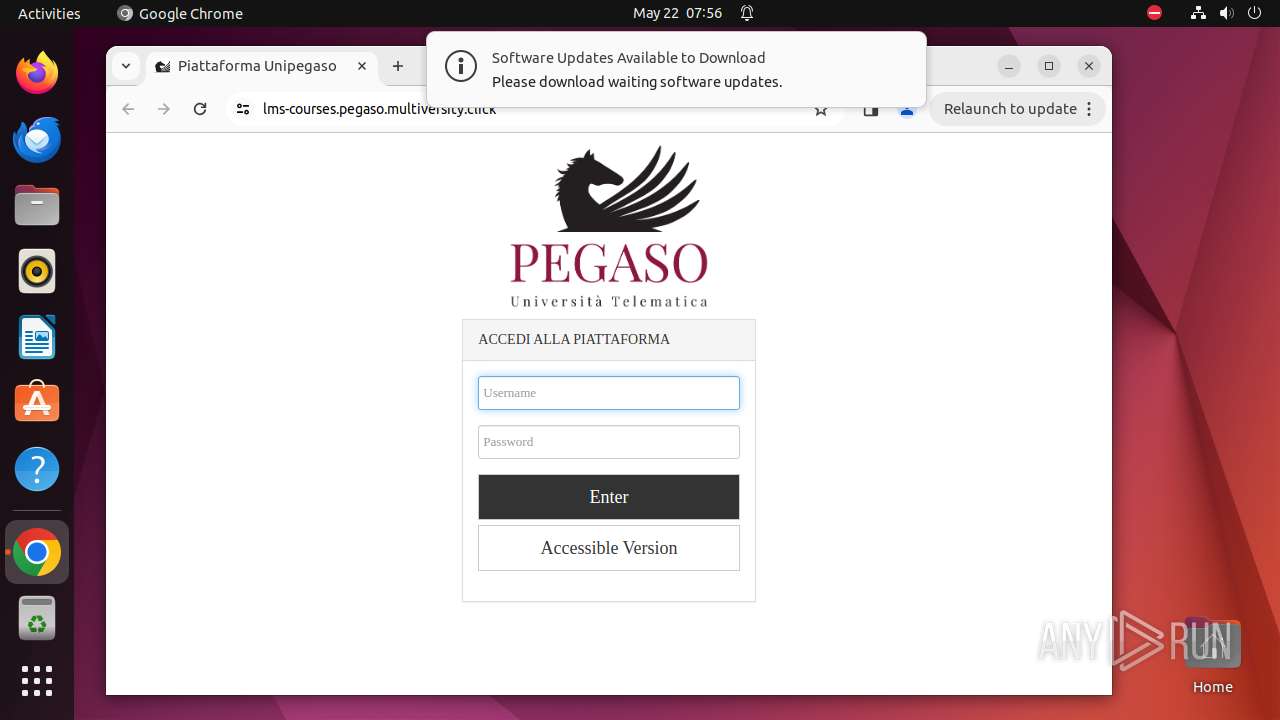Close the Piattaforma Unipegaso tab
This screenshot has width=1280, height=720.
(362, 66)
